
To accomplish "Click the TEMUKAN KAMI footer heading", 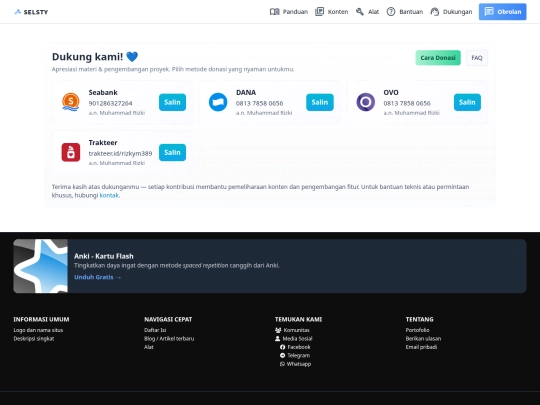I will (298, 319).
